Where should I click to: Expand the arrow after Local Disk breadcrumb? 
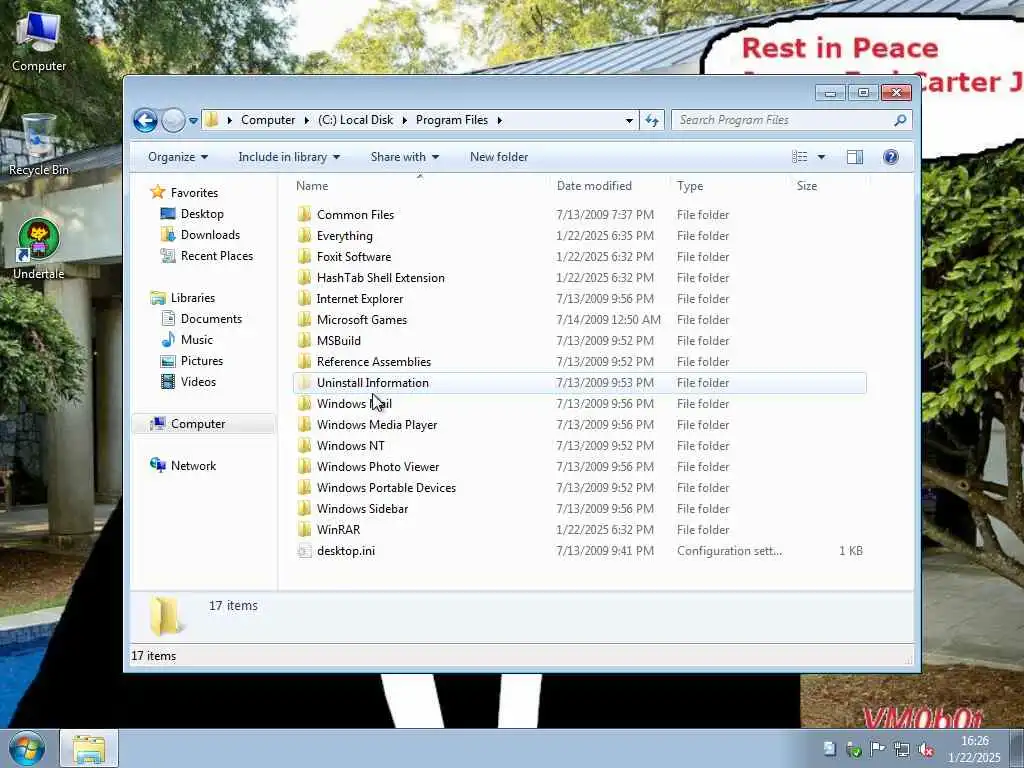pos(404,120)
